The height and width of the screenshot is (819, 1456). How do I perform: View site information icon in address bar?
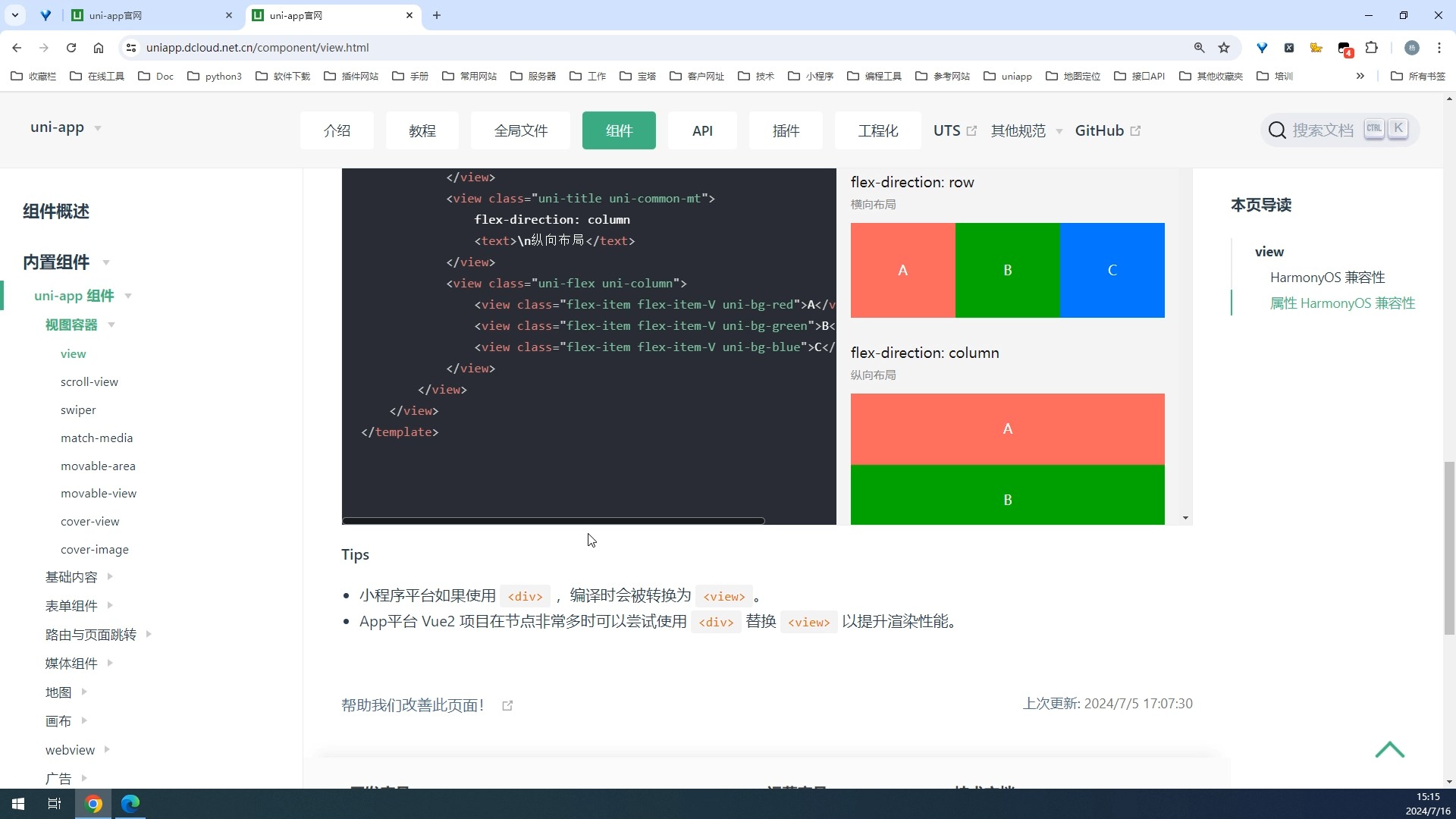[x=131, y=48]
